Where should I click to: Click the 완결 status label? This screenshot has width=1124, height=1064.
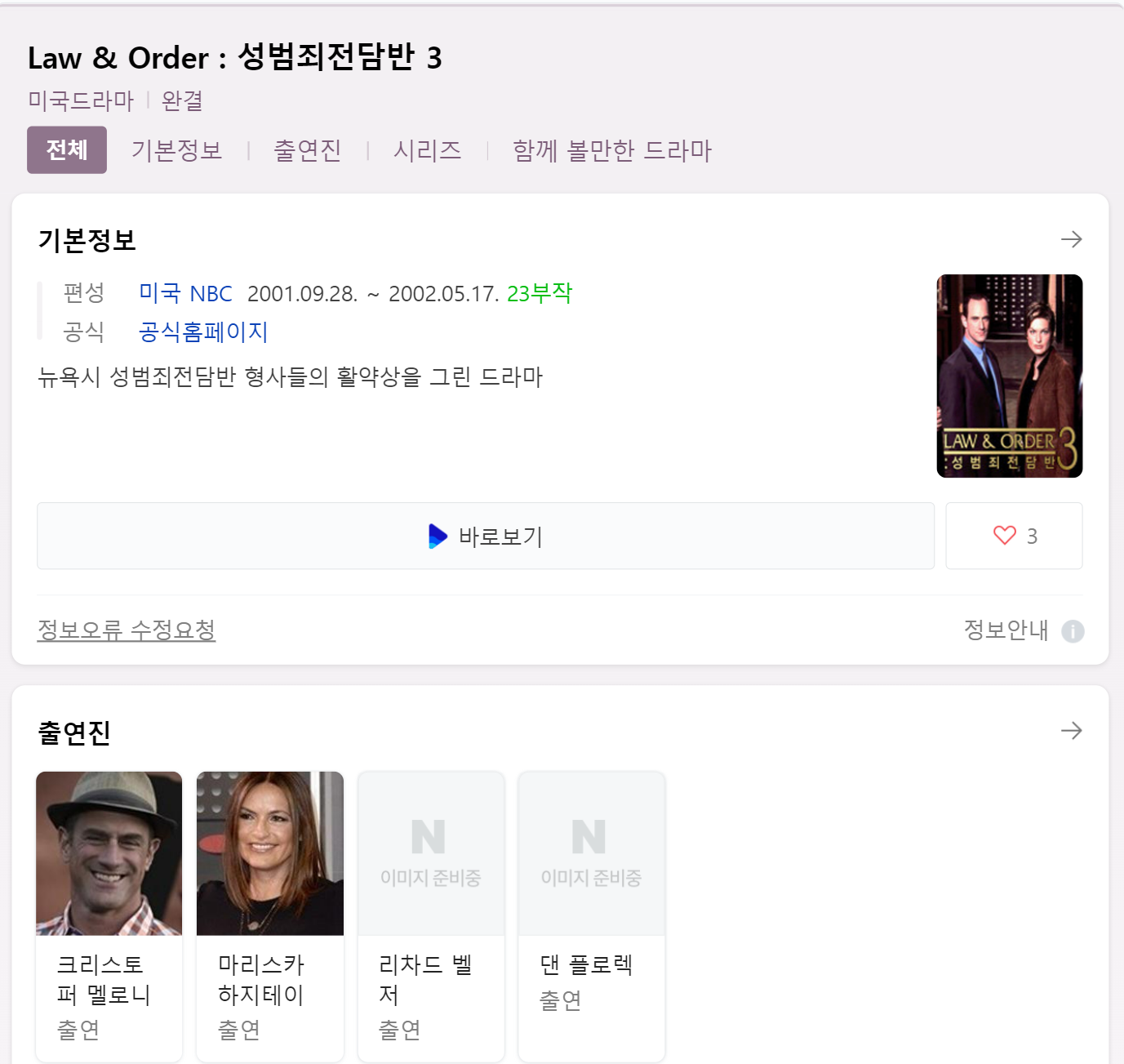coord(182,100)
